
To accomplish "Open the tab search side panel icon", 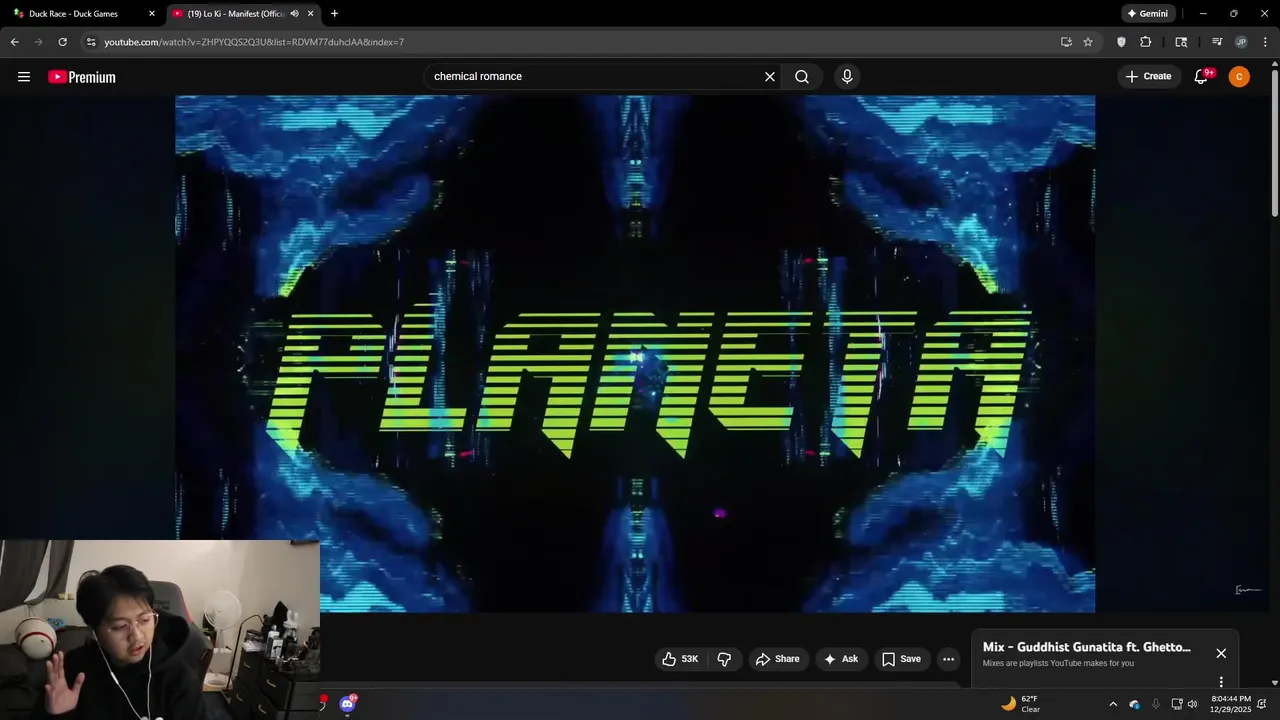I will coord(1181,42).
